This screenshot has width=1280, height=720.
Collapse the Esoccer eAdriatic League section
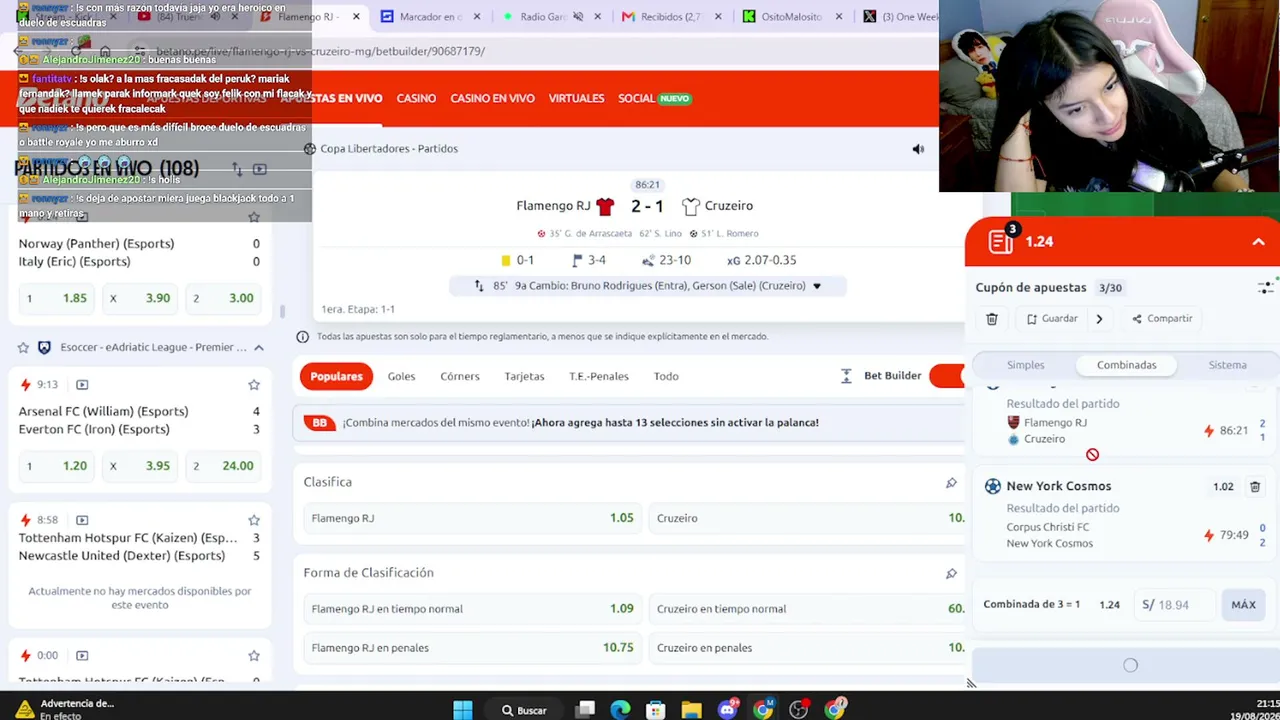point(258,348)
